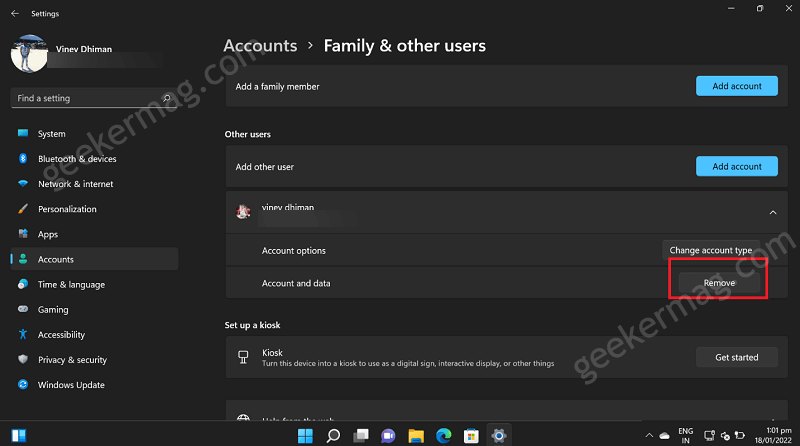The height and width of the screenshot is (446, 800).
Task: Focus the Find a setting search box
Action: coord(92,98)
